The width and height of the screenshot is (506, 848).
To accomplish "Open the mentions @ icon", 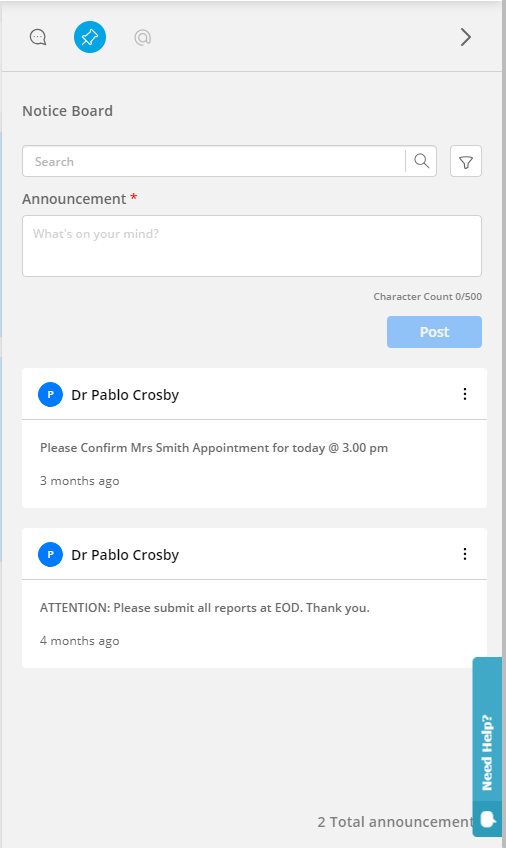I will point(143,37).
